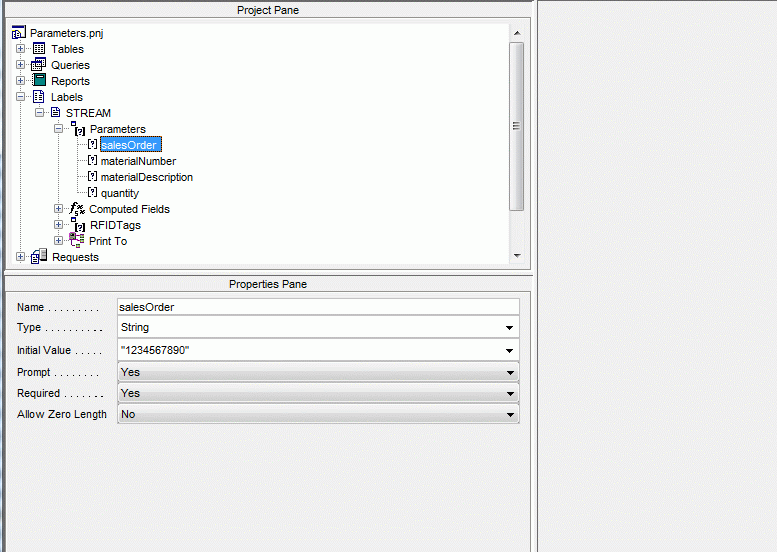
Task: Click Project Pane scroll down arrow
Action: 517,256
